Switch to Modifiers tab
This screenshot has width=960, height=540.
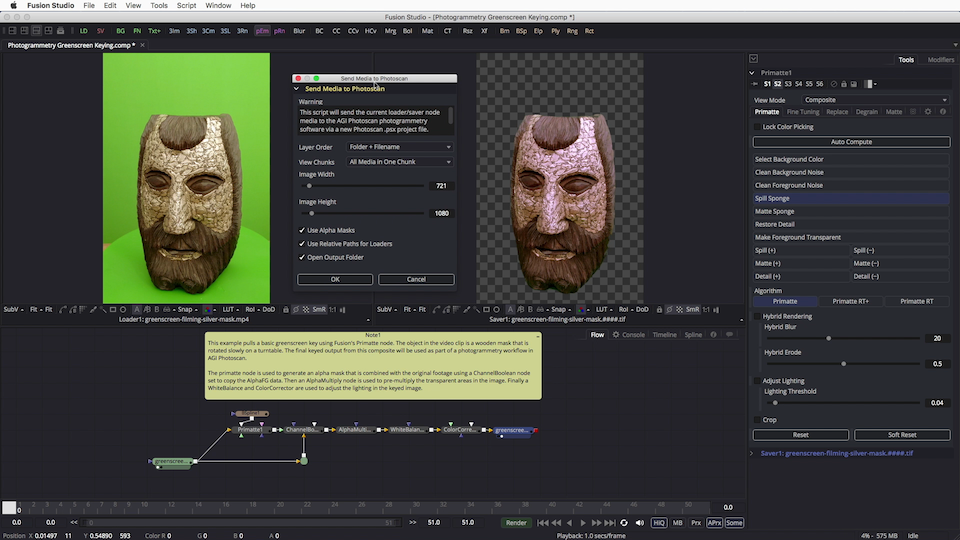pos(940,59)
